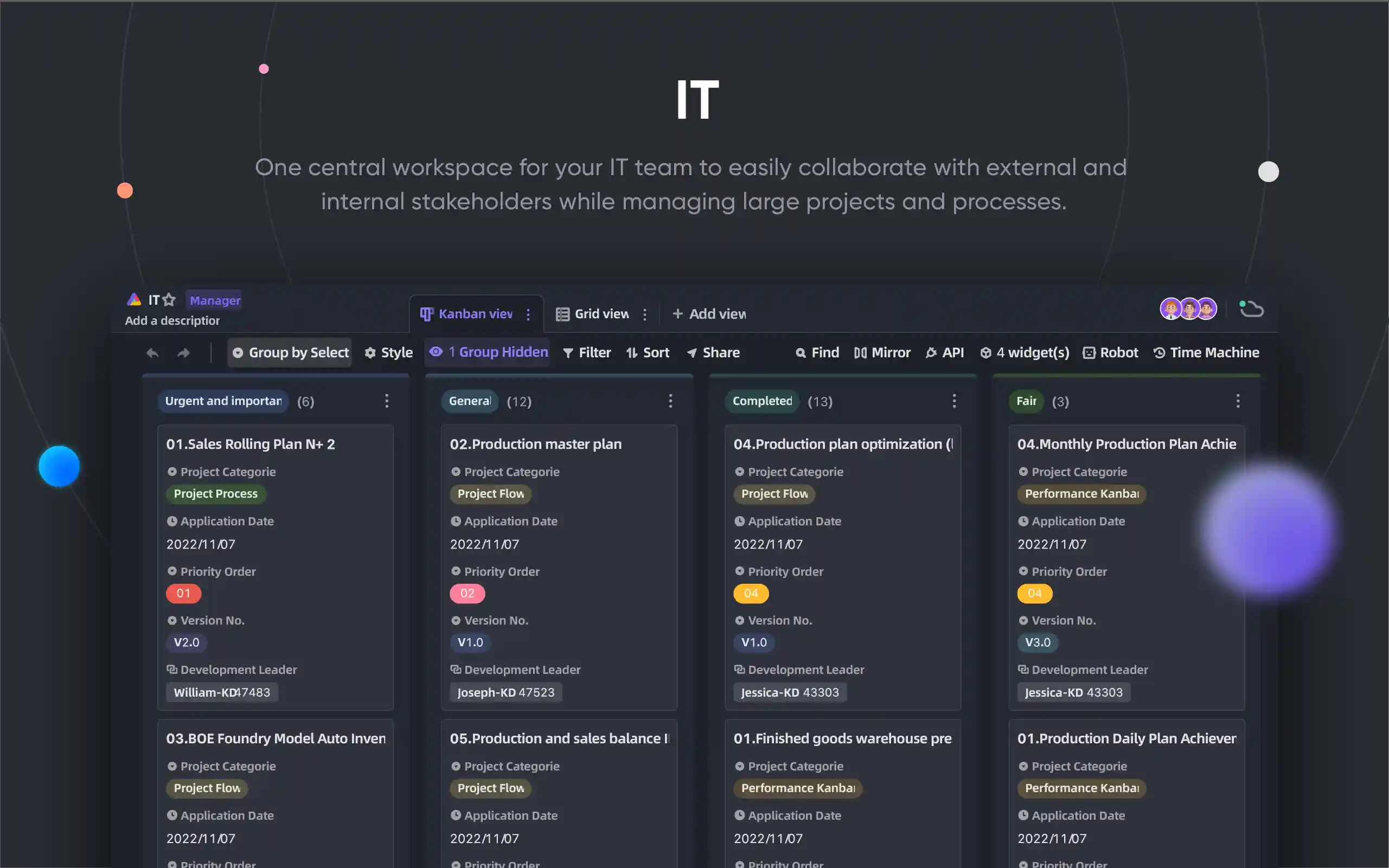
Task: Open the Share dialog
Action: (x=713, y=352)
